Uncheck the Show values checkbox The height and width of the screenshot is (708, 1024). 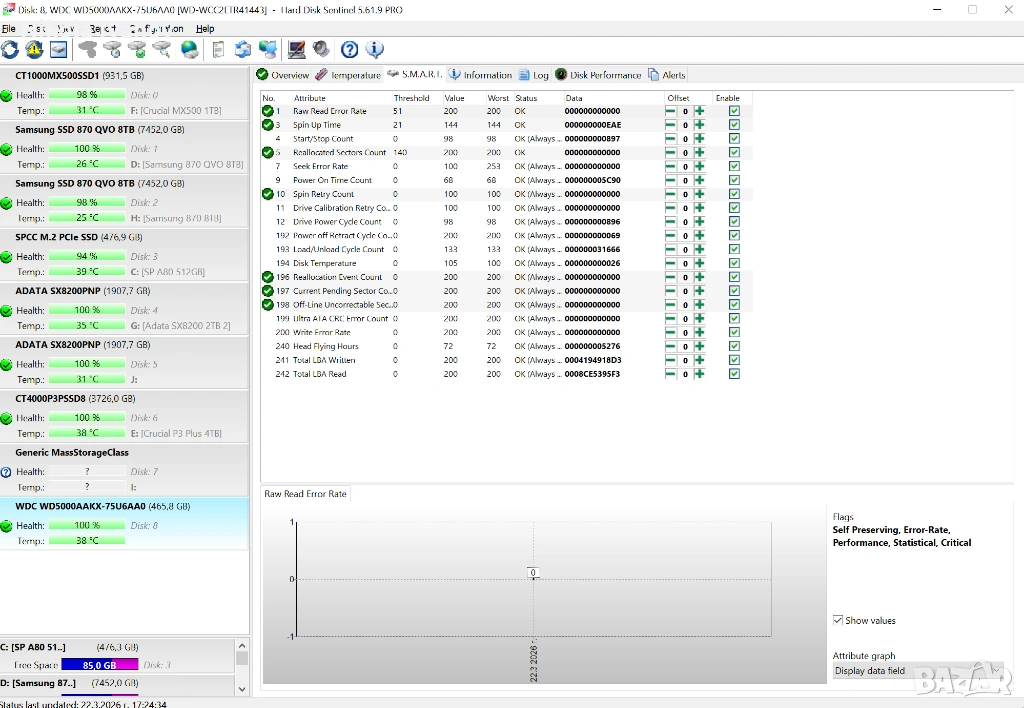(x=838, y=620)
